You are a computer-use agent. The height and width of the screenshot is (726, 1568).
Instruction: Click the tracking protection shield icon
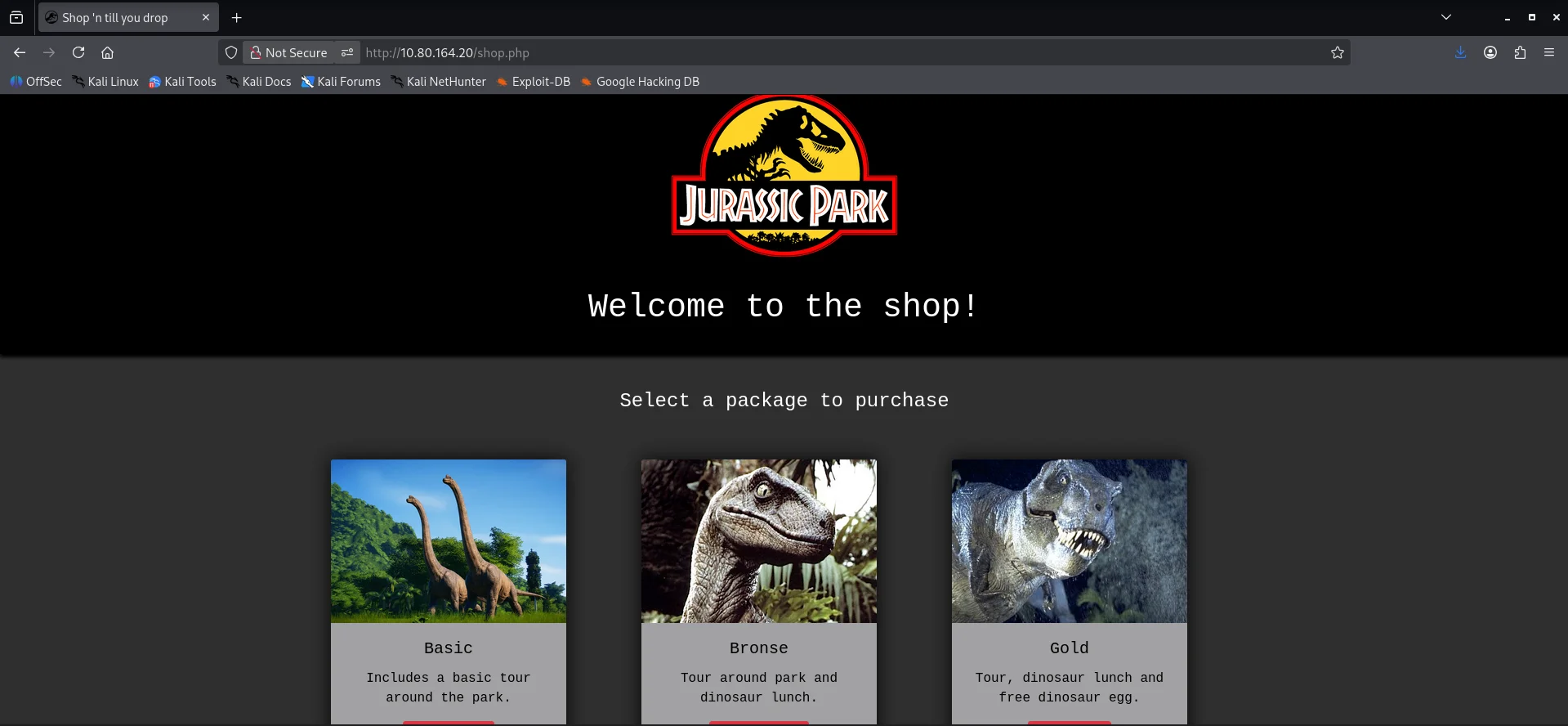(x=231, y=52)
